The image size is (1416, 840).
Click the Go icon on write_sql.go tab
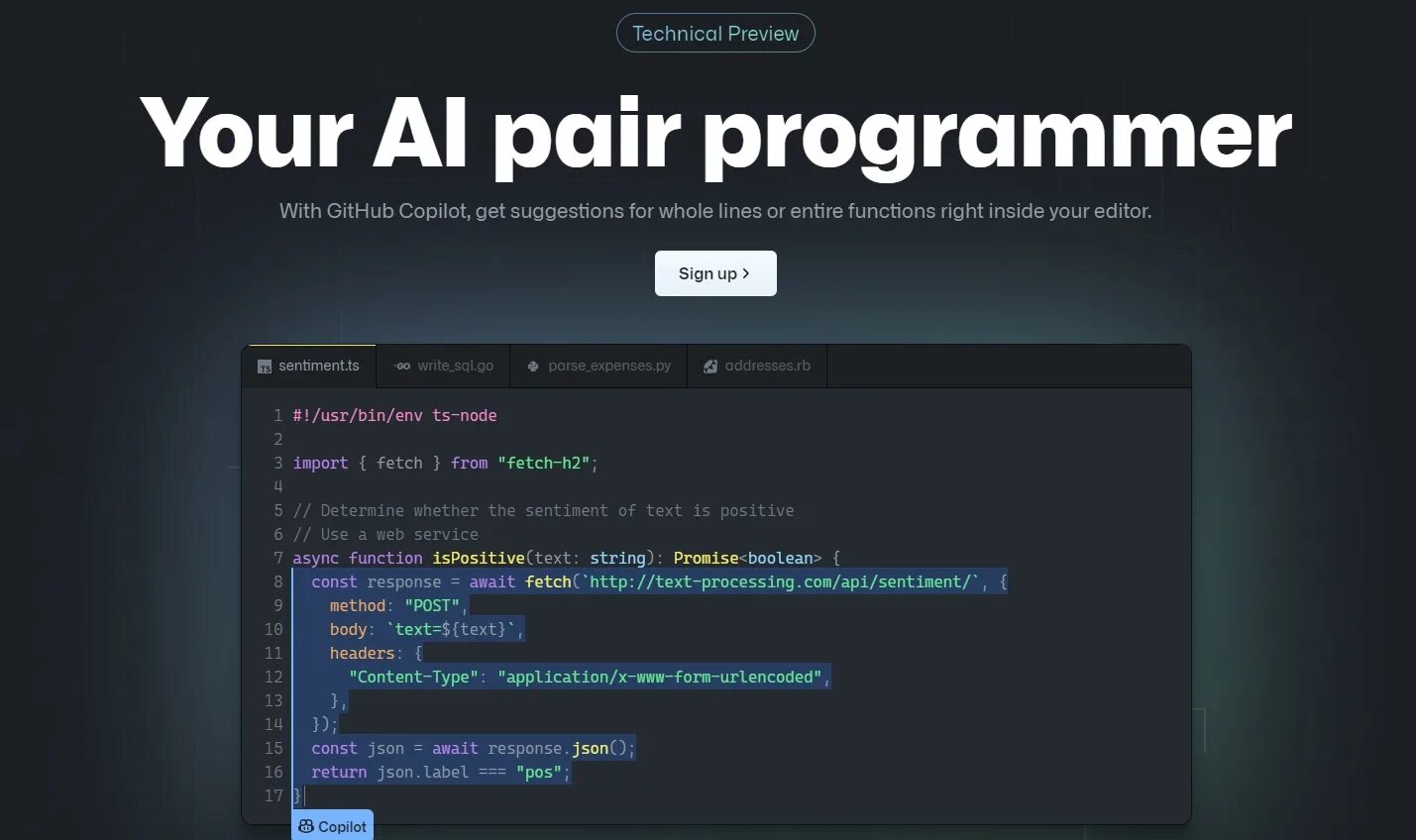click(401, 367)
